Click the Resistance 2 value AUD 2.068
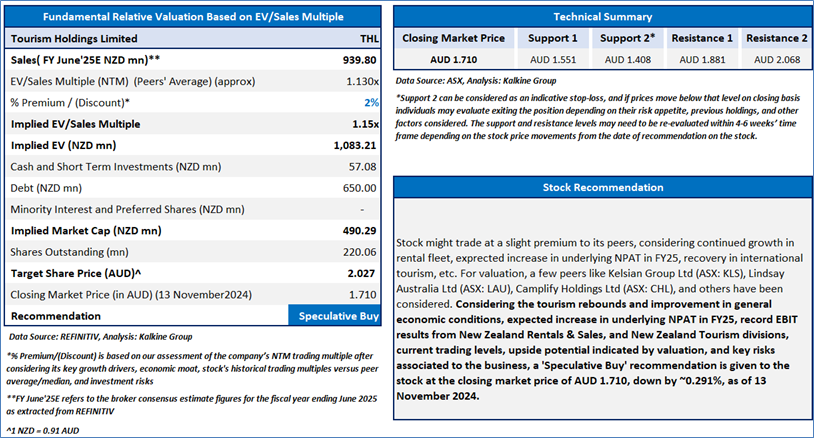 [777, 60]
